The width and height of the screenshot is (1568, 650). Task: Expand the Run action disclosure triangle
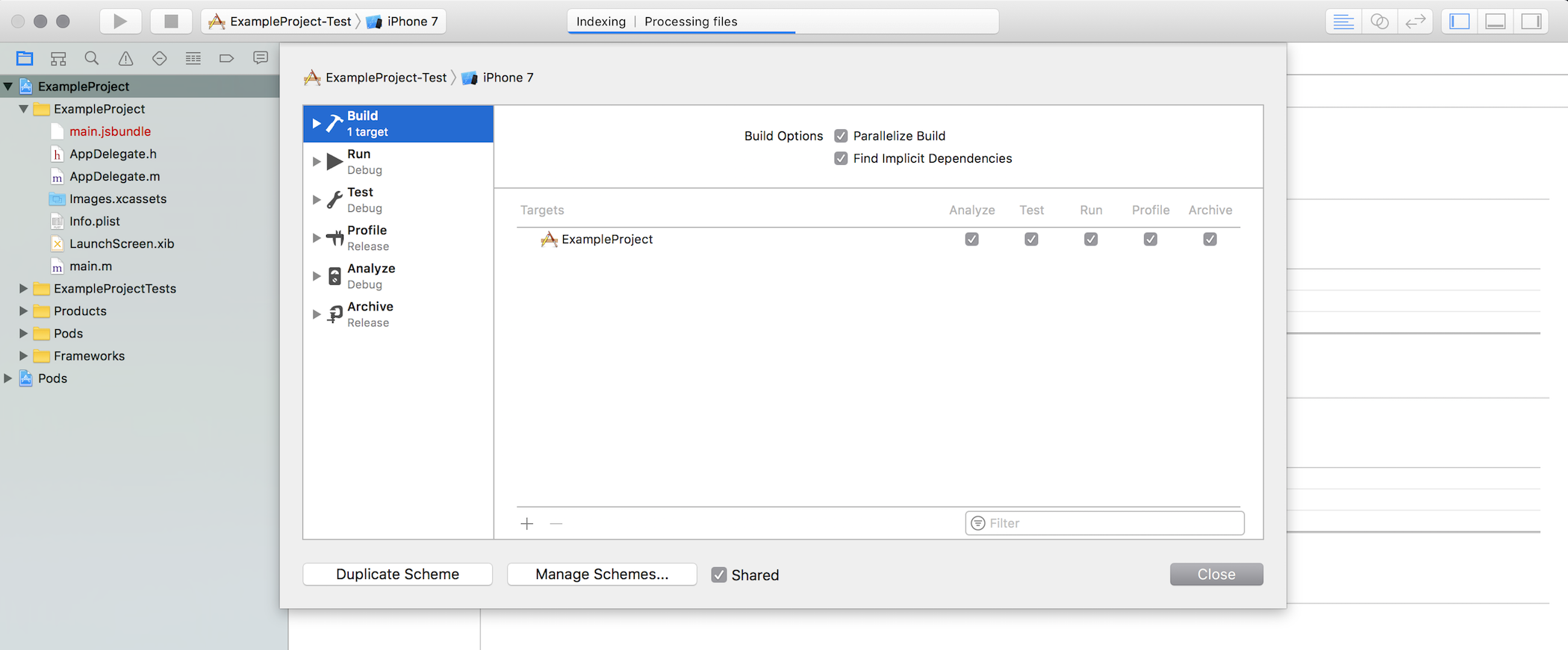tap(317, 161)
